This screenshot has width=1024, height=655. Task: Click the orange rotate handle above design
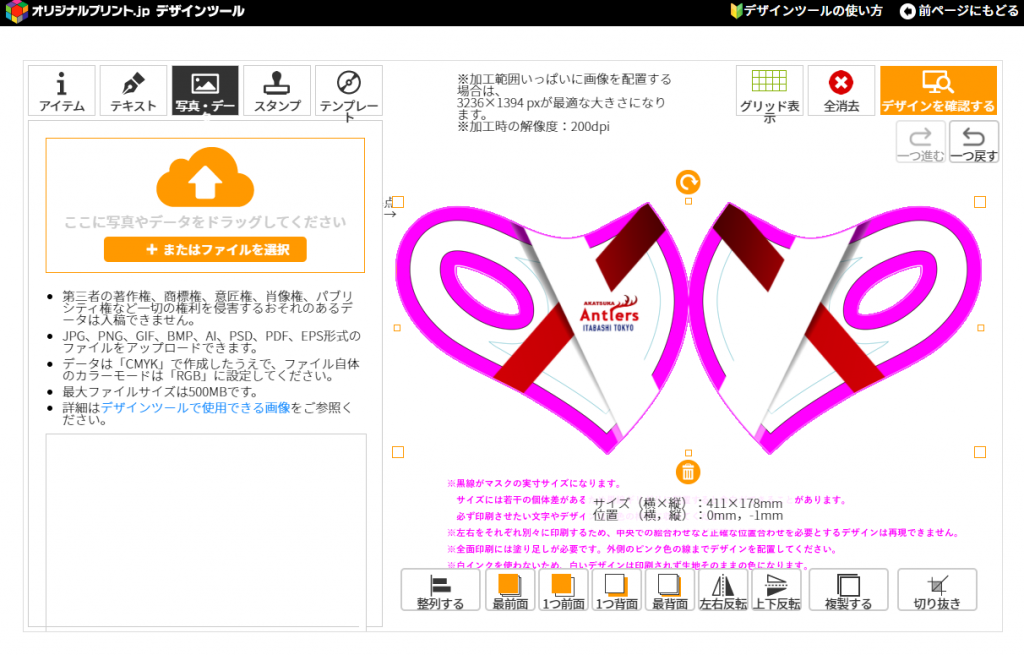pyautogui.click(x=688, y=182)
